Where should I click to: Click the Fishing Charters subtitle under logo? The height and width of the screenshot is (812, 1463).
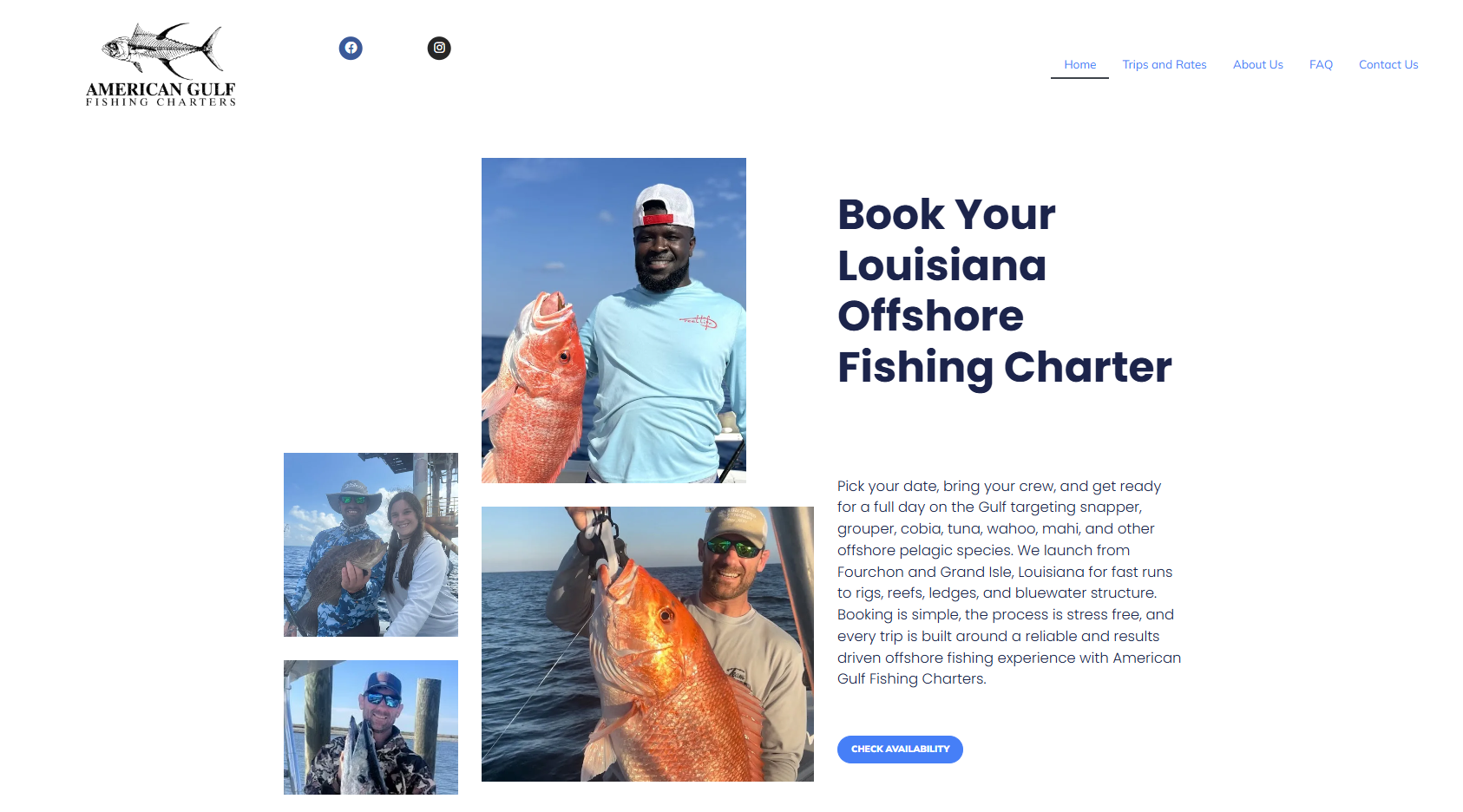[161, 102]
